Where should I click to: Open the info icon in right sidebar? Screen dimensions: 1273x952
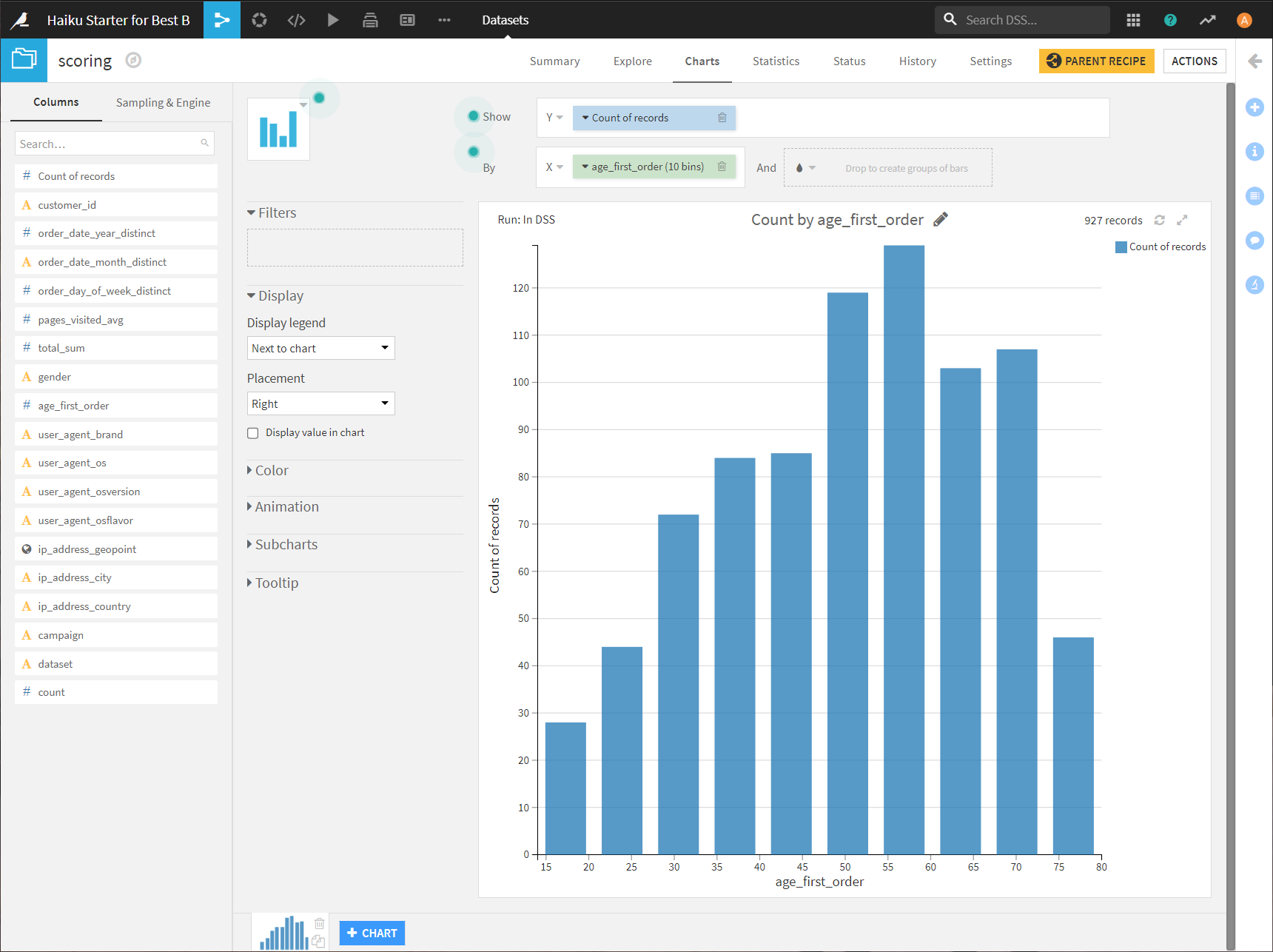(1254, 151)
